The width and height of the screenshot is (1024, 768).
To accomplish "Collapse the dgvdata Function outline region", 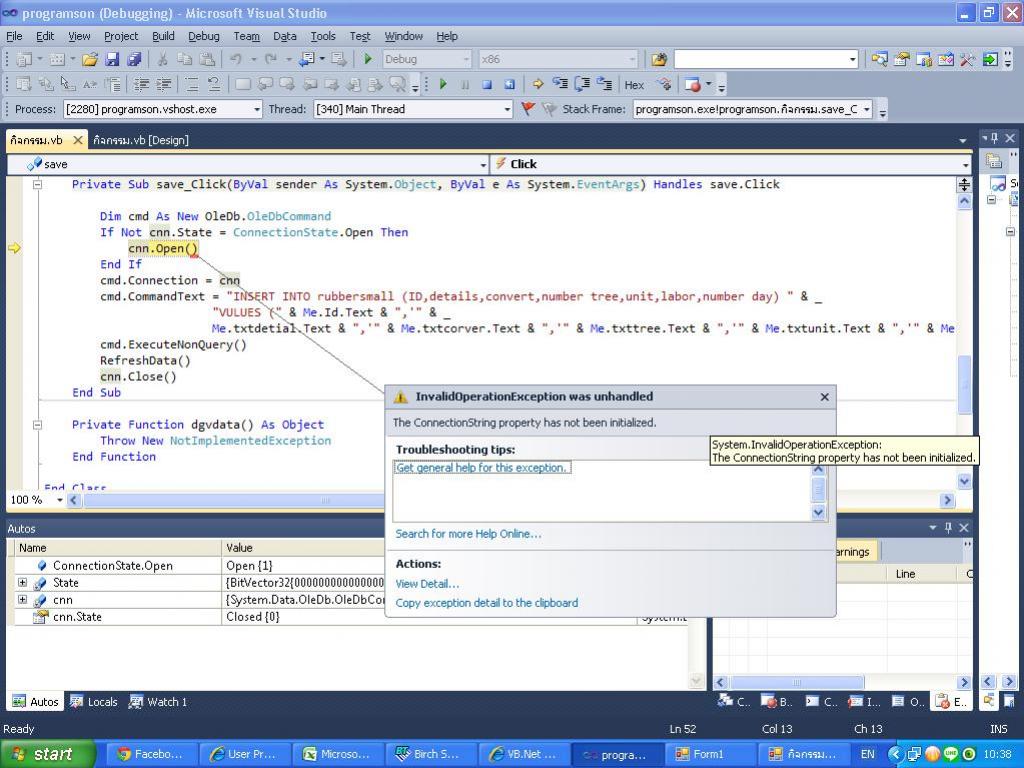I will pos(37,425).
